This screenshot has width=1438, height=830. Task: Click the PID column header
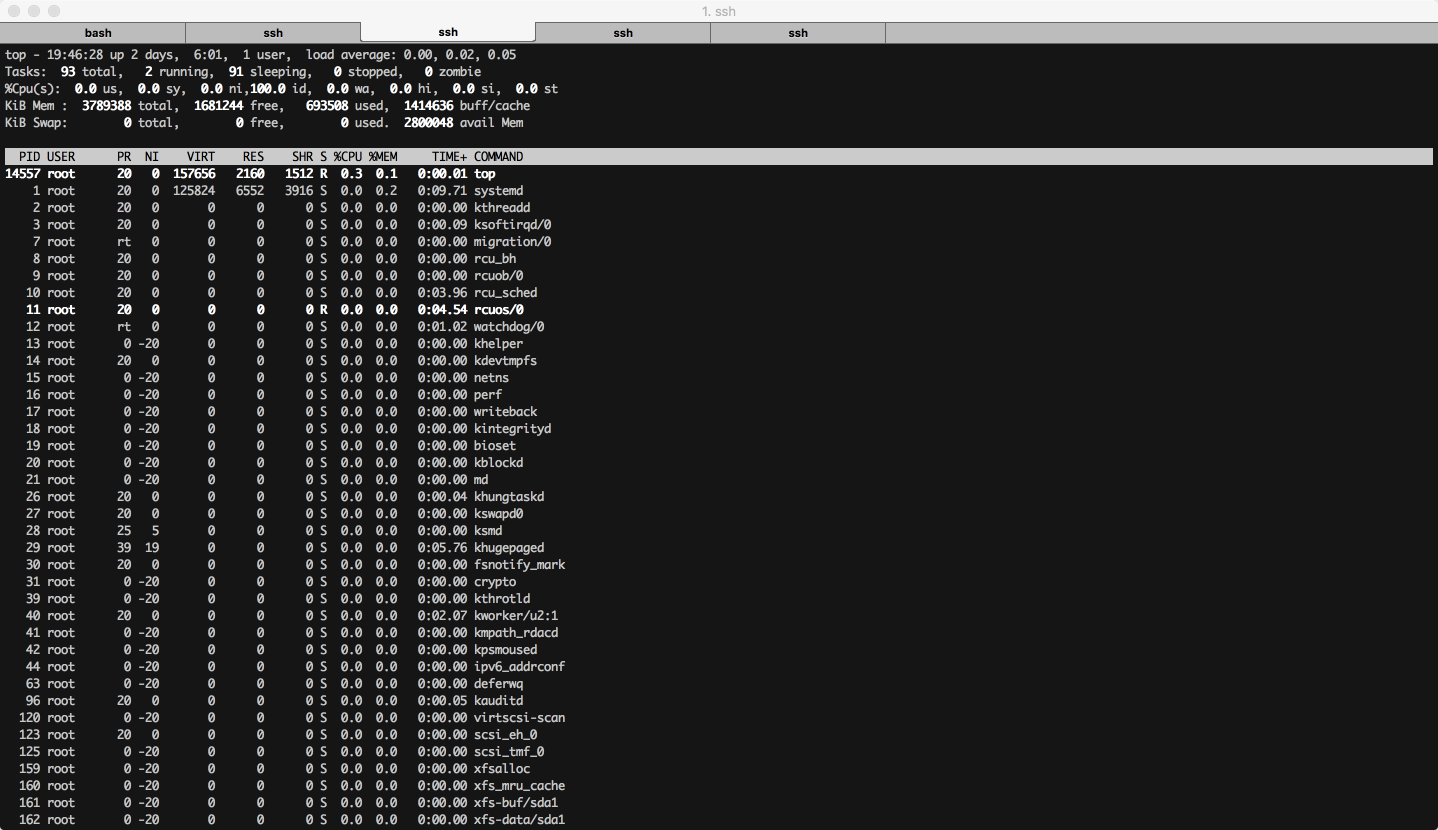[29, 157]
